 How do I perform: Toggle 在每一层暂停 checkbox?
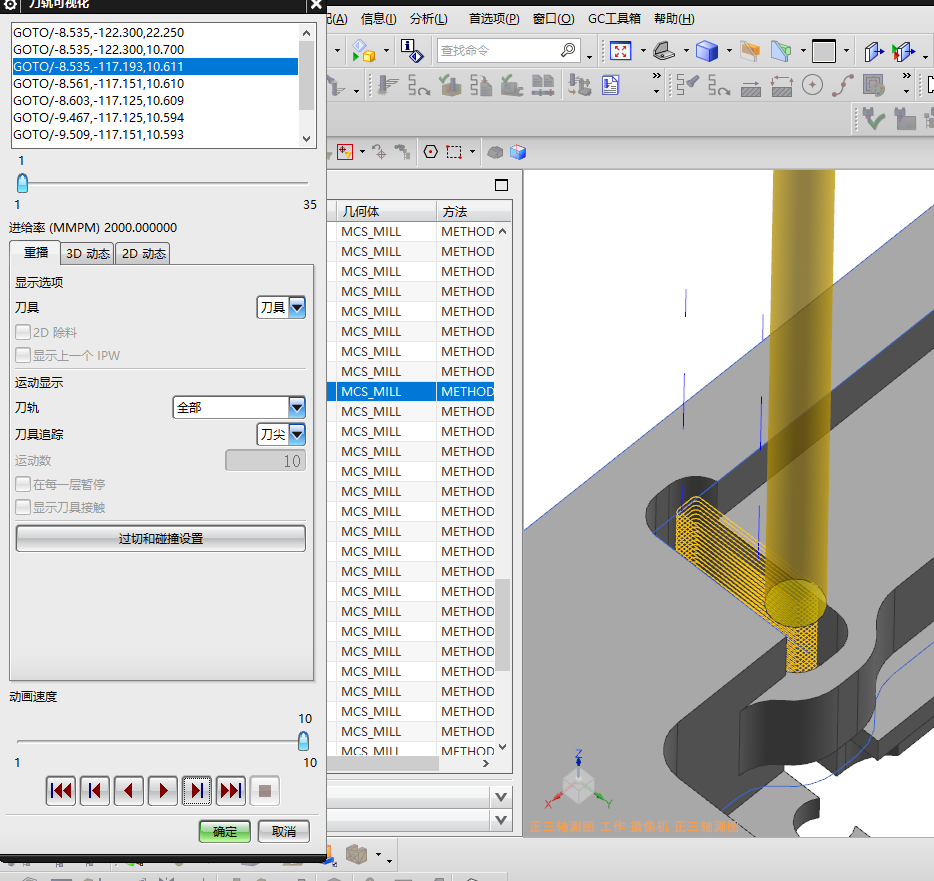point(23,484)
